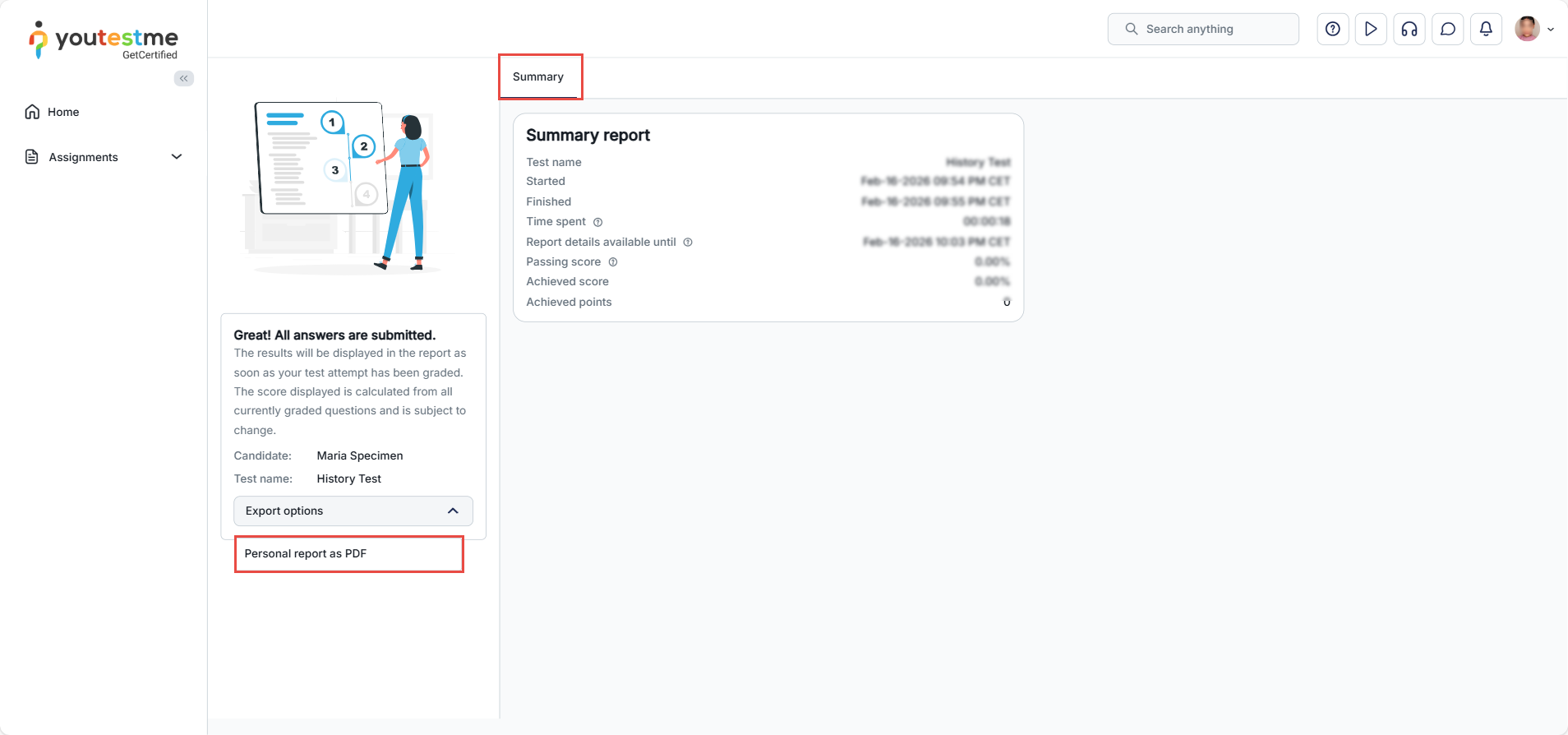Screen dimensions: 1568x735
Task: Click the Assignments document icon
Action: (x=32, y=157)
